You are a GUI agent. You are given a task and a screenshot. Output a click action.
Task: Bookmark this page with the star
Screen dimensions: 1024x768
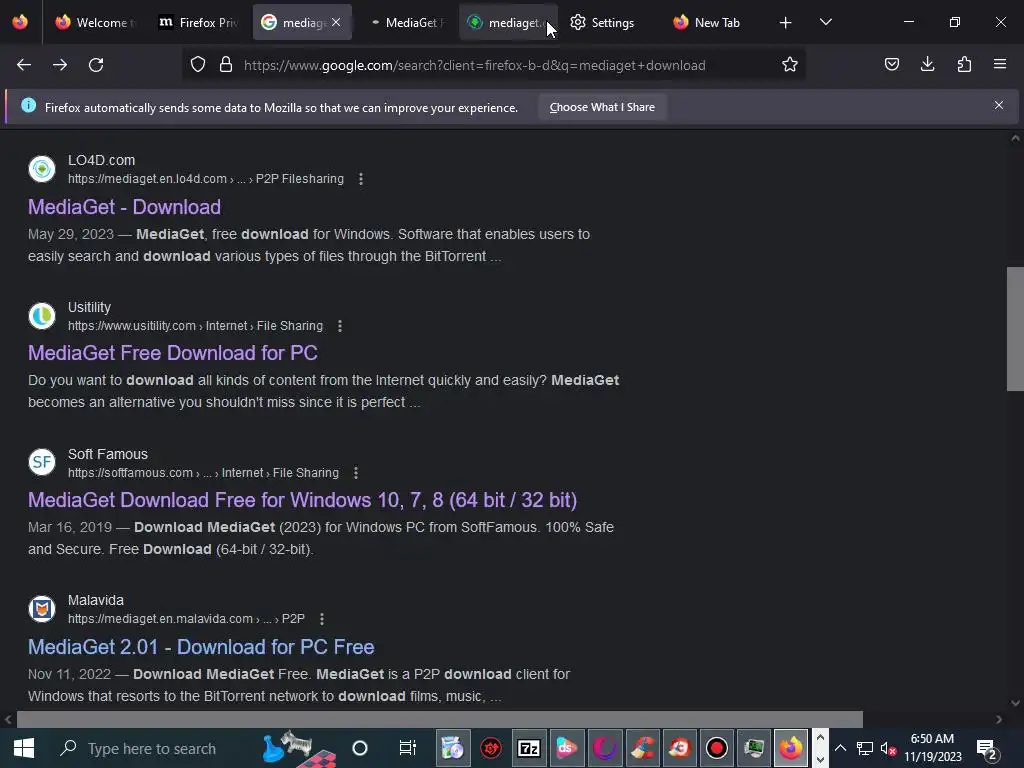790,65
